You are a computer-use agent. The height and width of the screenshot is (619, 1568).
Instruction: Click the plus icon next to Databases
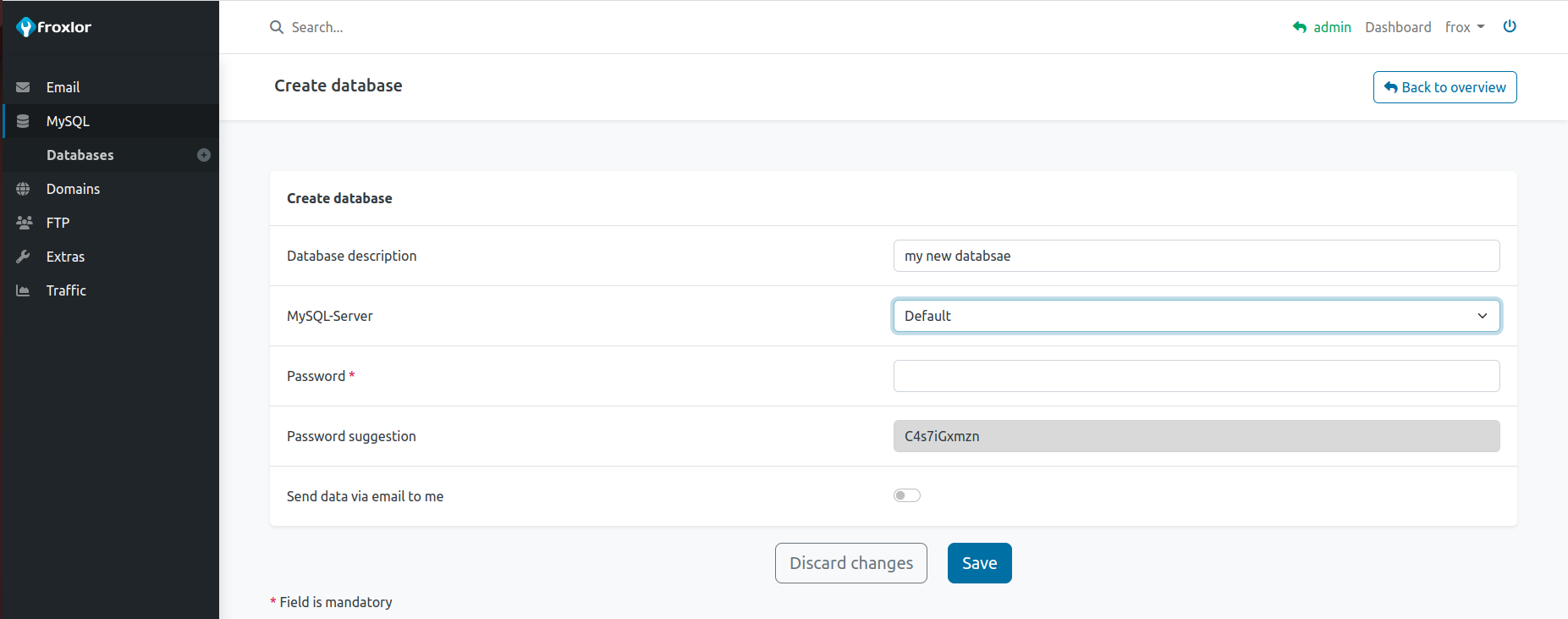tap(204, 155)
